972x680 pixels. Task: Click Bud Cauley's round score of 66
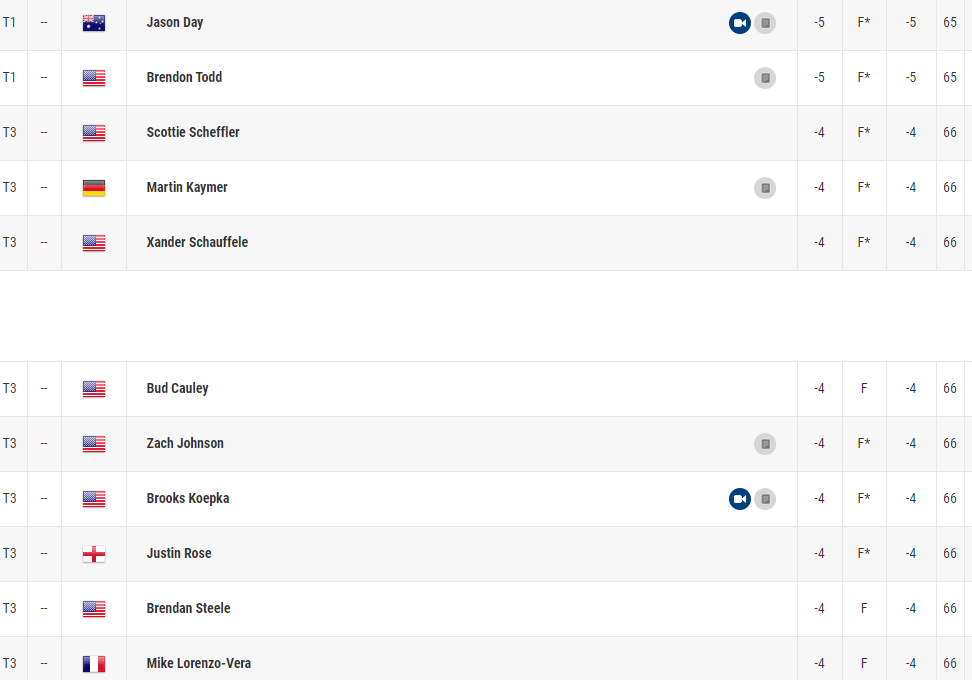(949, 389)
